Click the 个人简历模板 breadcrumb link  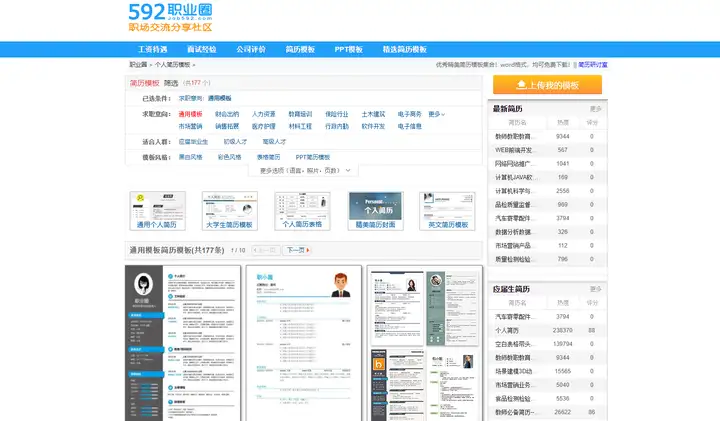tap(172, 65)
